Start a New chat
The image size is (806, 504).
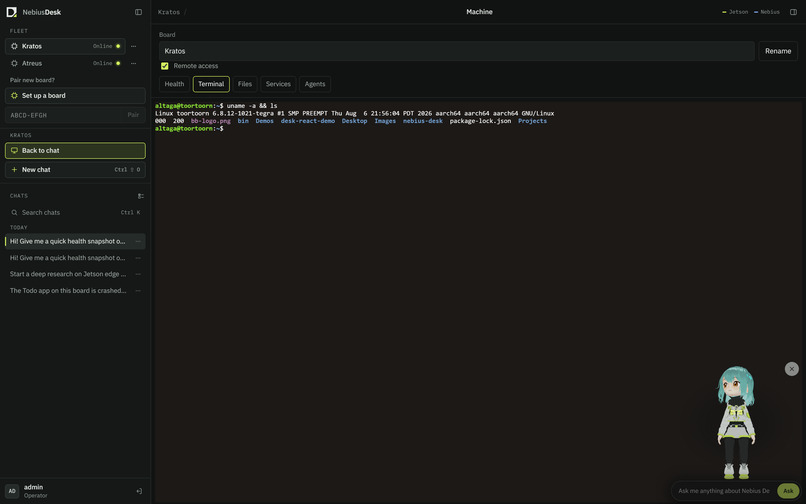point(75,170)
